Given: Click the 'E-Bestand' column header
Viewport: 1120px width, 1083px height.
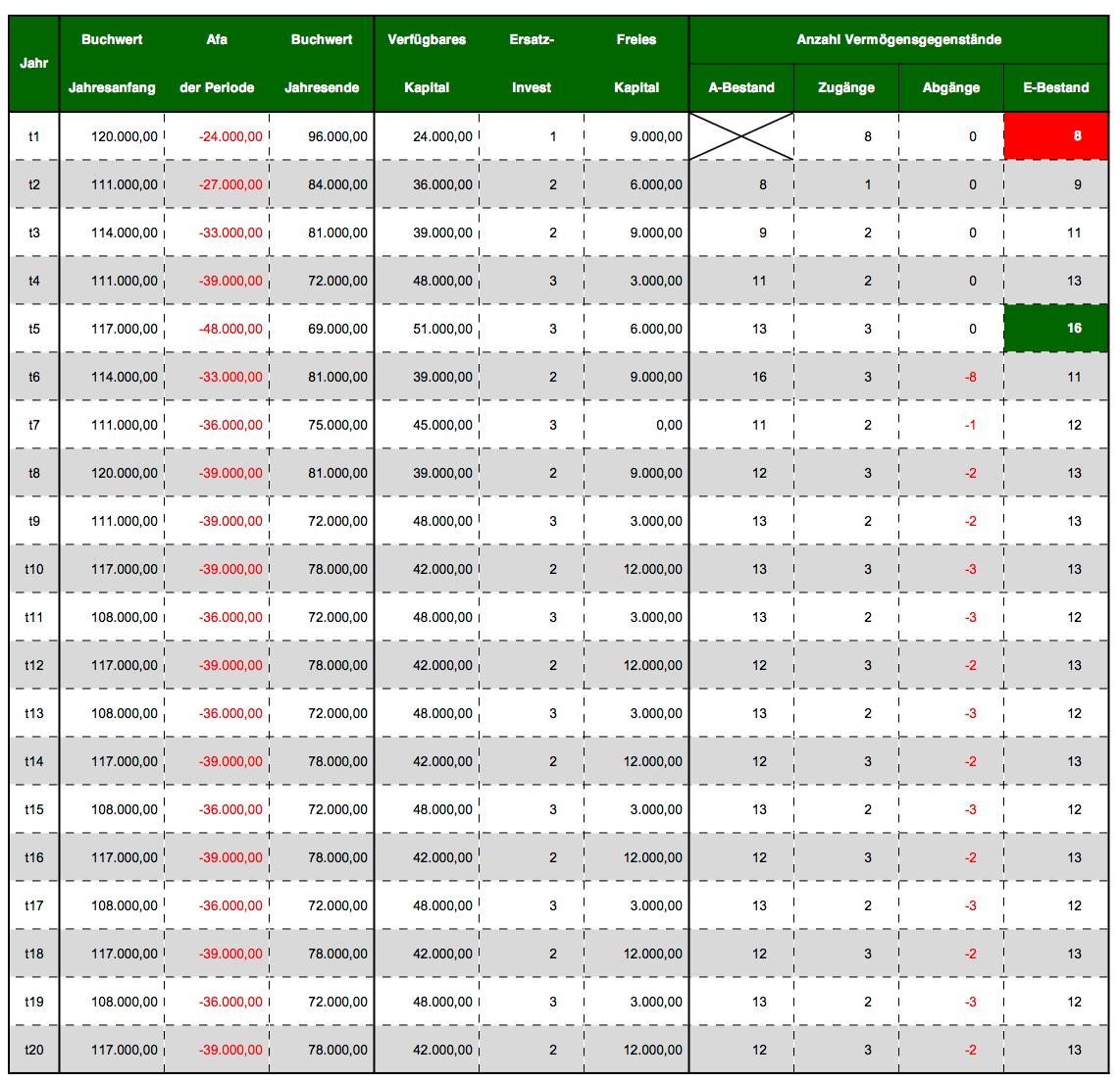Looking at the screenshot, I should 1056,87.
